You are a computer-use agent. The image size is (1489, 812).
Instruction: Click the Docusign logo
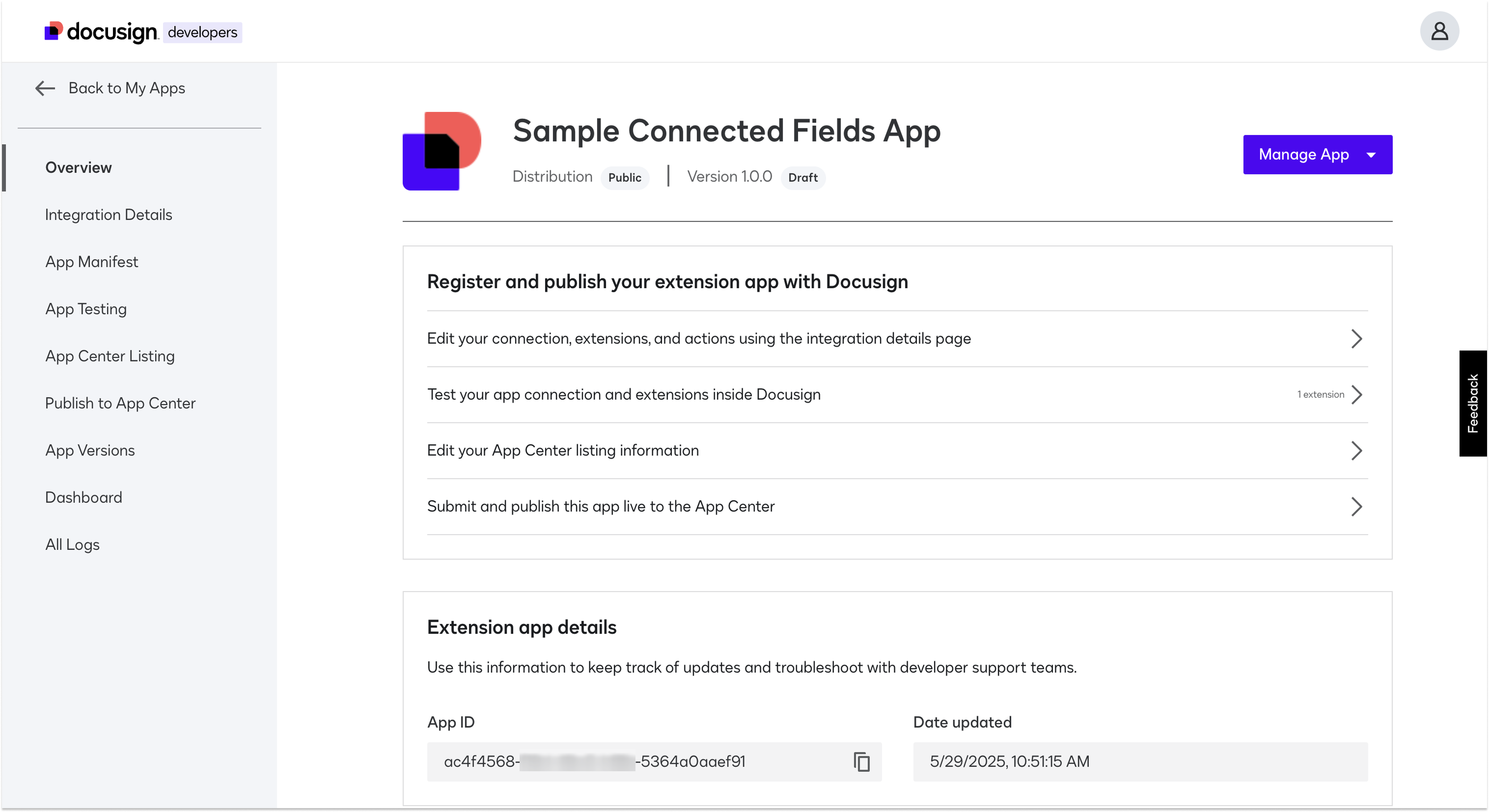coord(99,31)
